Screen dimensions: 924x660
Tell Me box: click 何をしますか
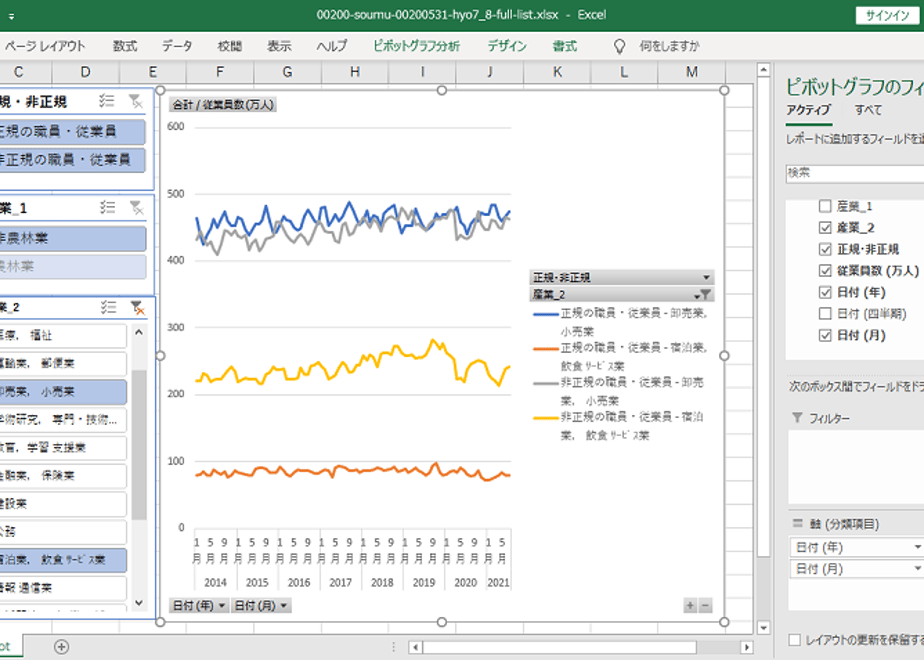669,46
